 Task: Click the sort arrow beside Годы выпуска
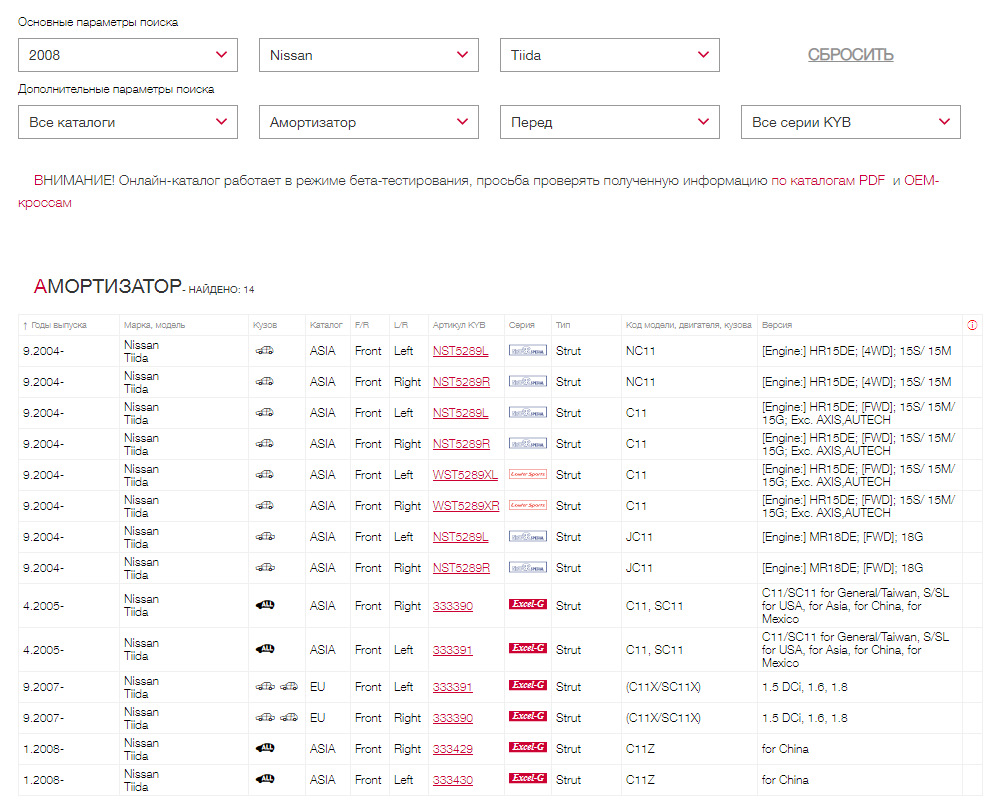25,326
